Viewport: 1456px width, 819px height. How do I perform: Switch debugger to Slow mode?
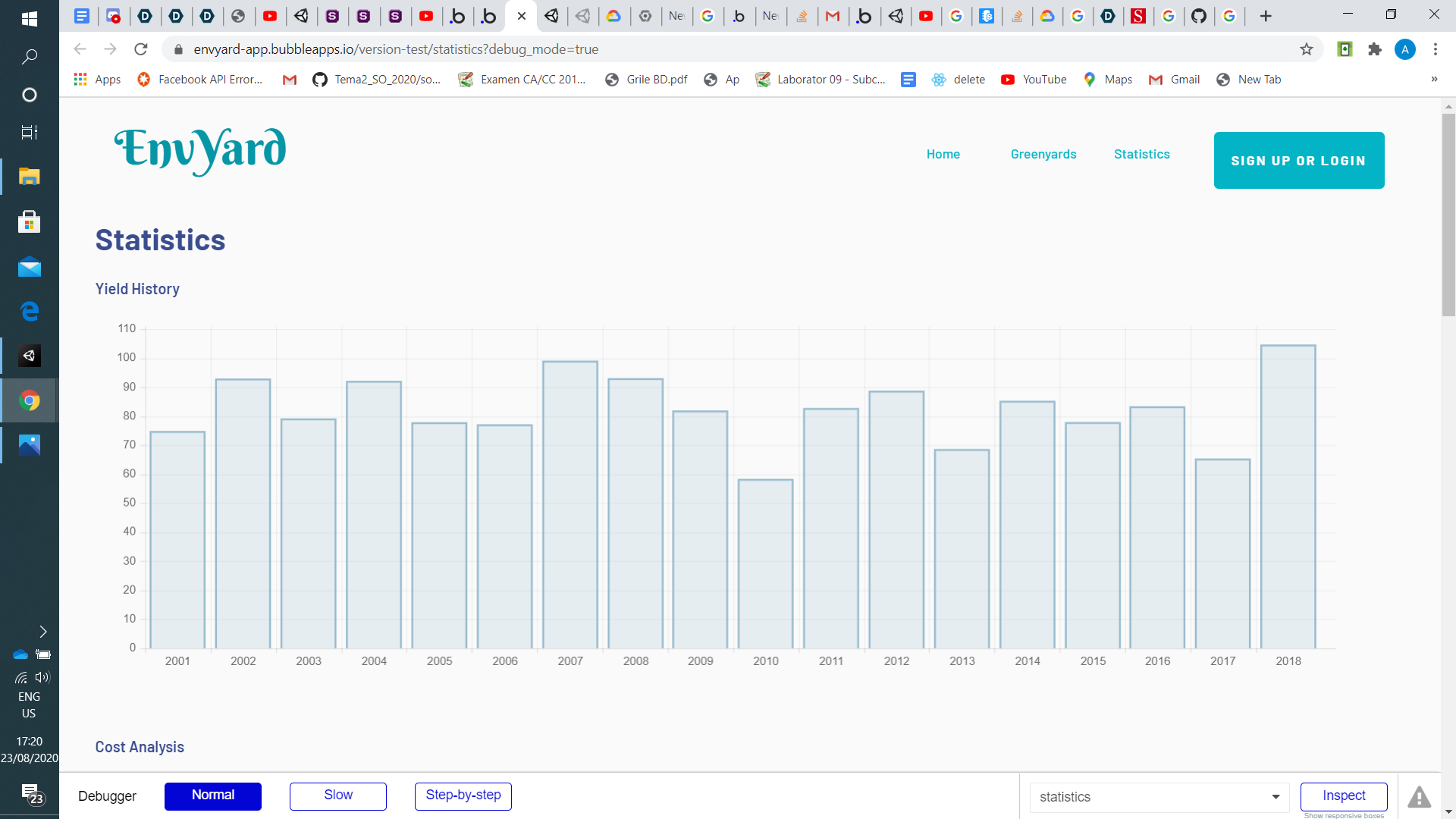337,795
